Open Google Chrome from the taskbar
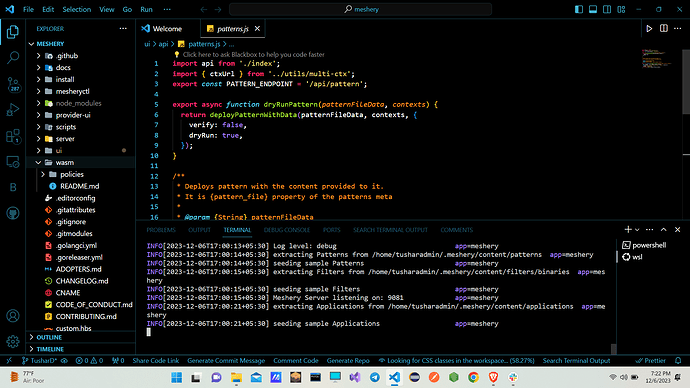This screenshot has height=388, width=690. [473, 377]
